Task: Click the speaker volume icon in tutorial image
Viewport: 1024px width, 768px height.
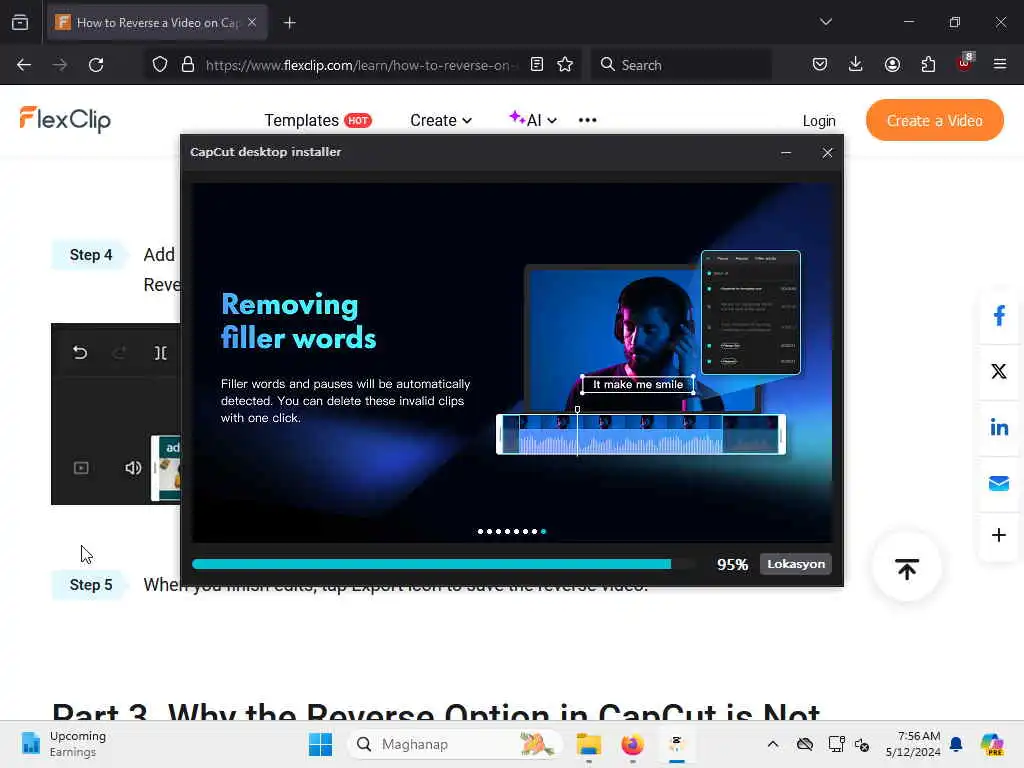Action: click(x=133, y=468)
